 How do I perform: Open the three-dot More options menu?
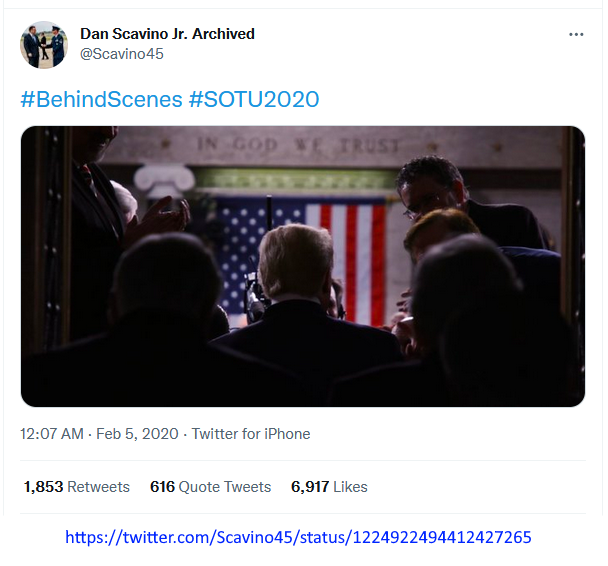576,34
